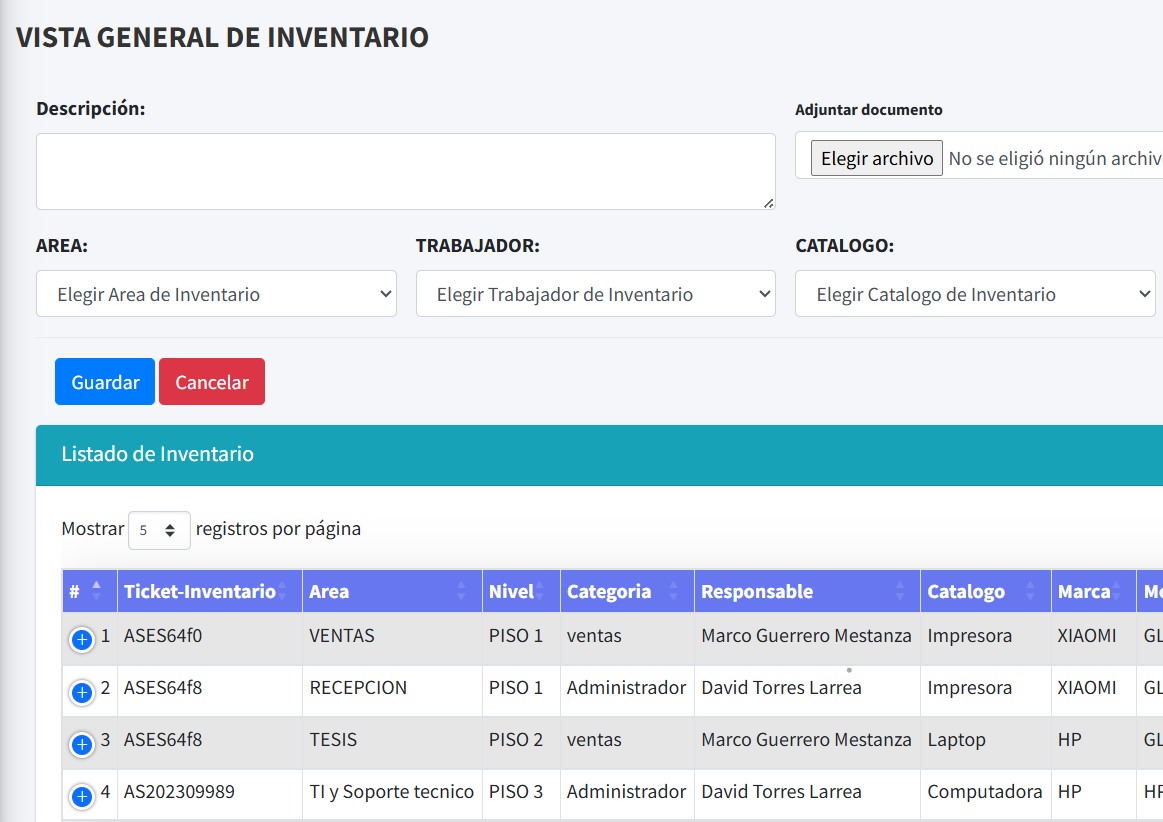Cancel the form with Cancelar
1163x822 pixels.
point(211,381)
